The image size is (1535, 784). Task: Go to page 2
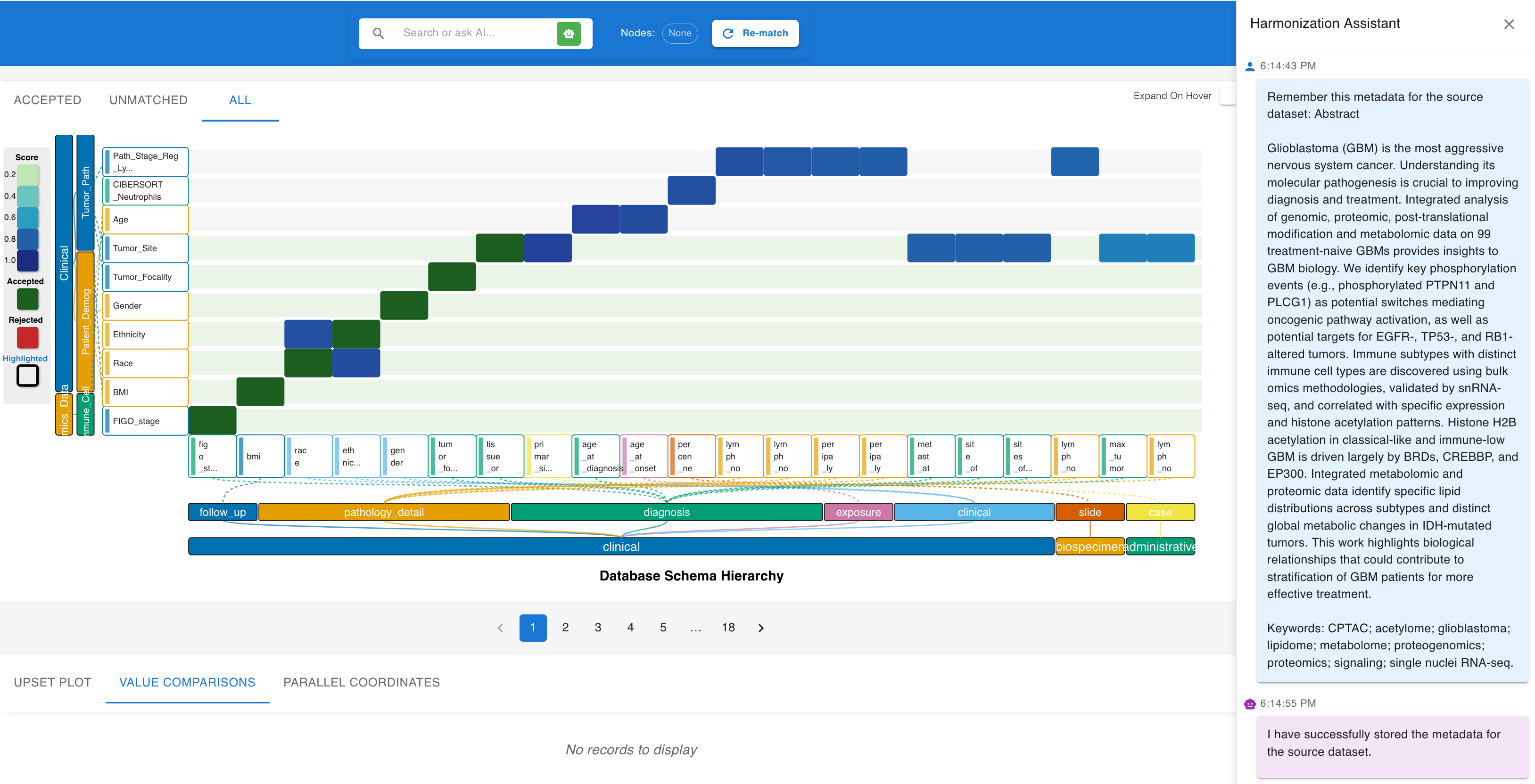pyautogui.click(x=566, y=628)
